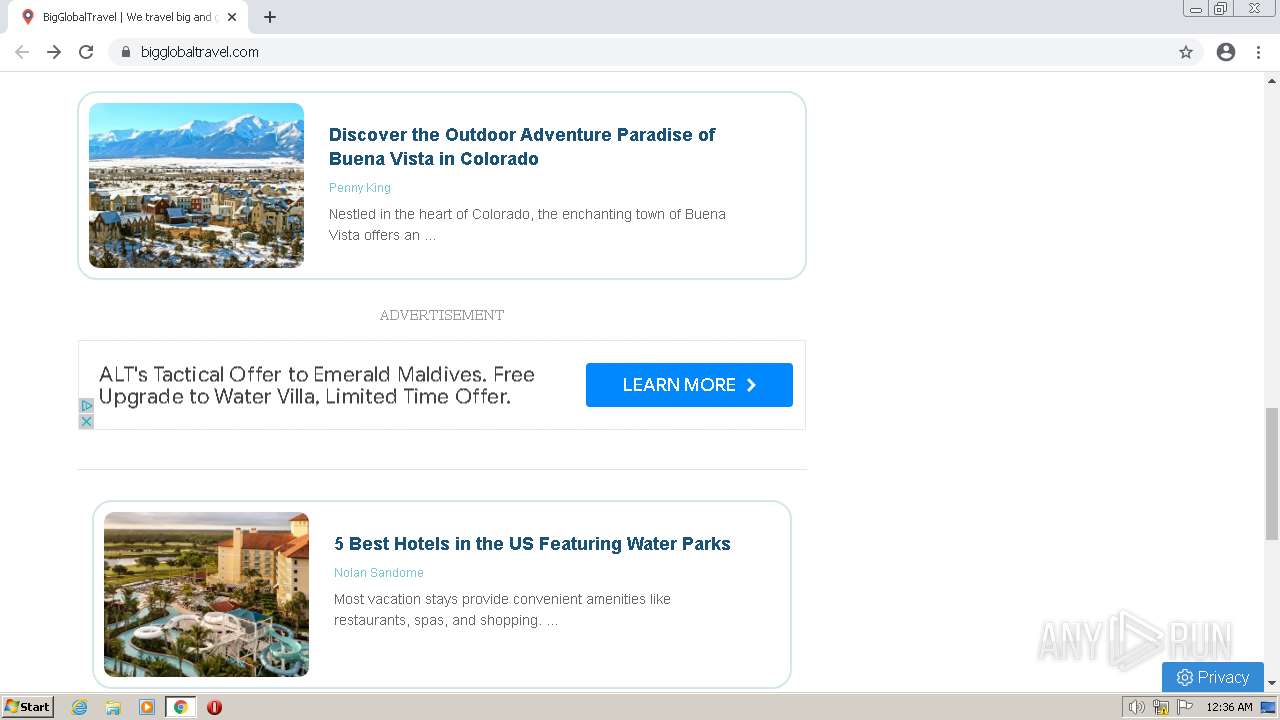Open File Explorer folder from taskbar
1280x720 pixels.
click(113, 707)
